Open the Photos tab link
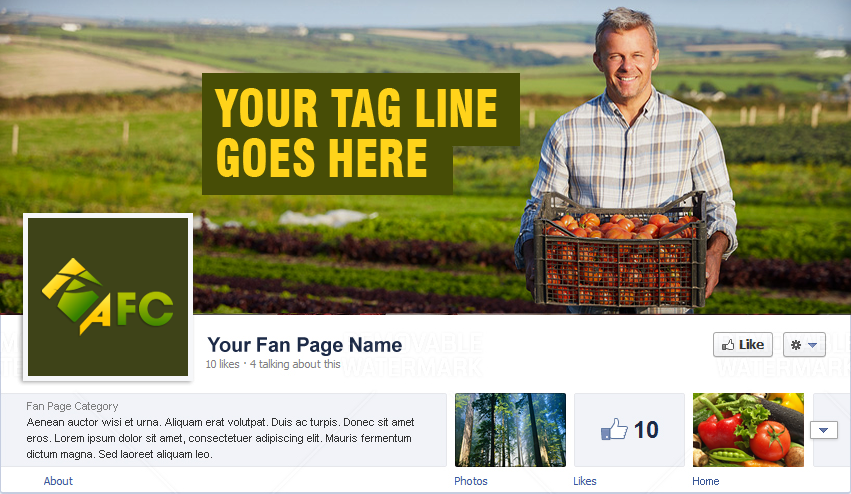This screenshot has width=851, height=494. [471, 481]
